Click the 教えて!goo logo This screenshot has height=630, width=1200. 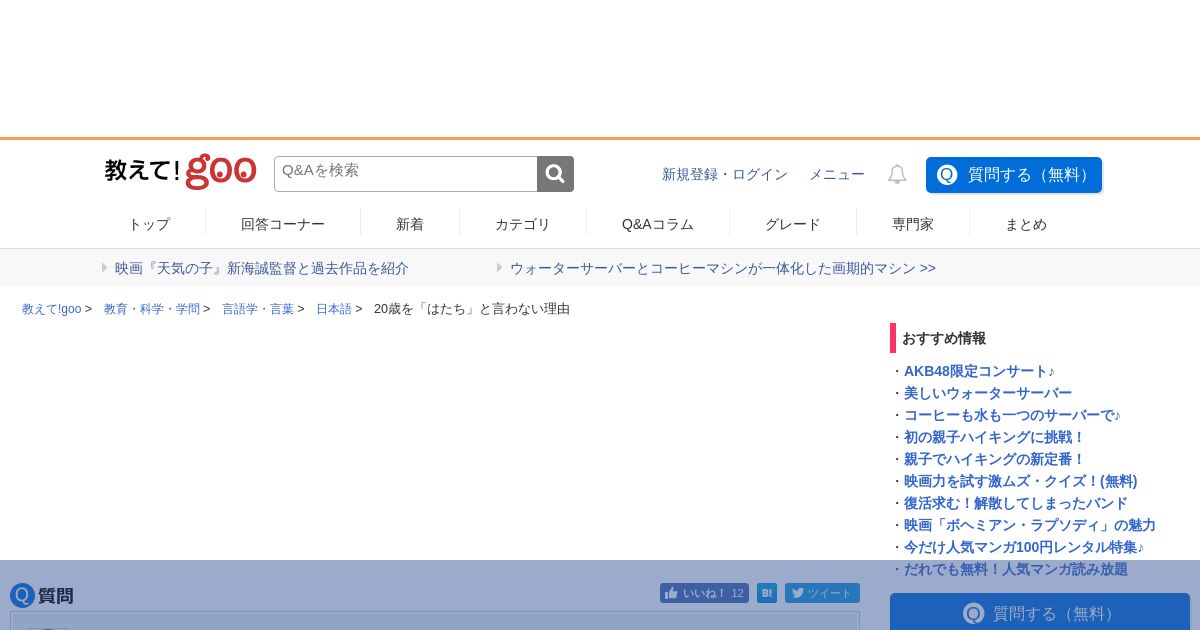181,172
